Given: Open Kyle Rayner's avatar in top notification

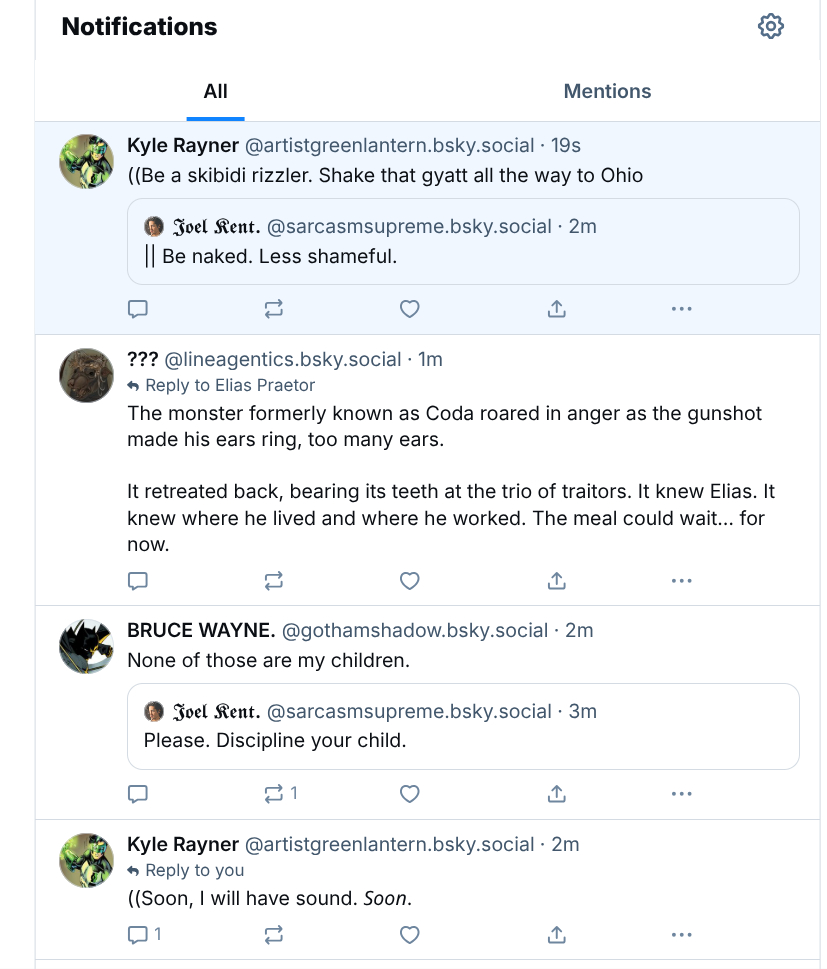Looking at the screenshot, I should coord(86,161).
